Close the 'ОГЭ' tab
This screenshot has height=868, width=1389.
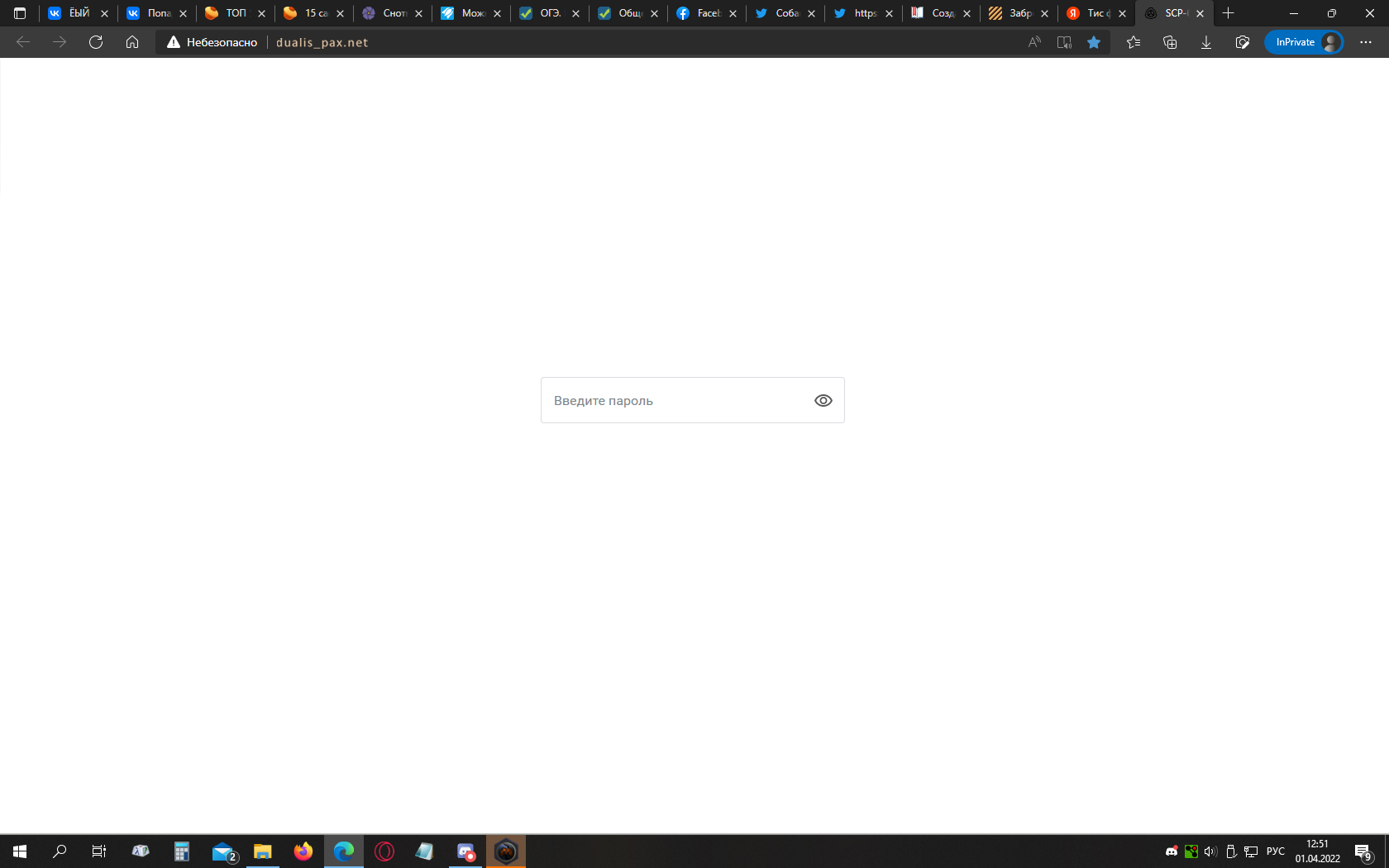(x=575, y=13)
